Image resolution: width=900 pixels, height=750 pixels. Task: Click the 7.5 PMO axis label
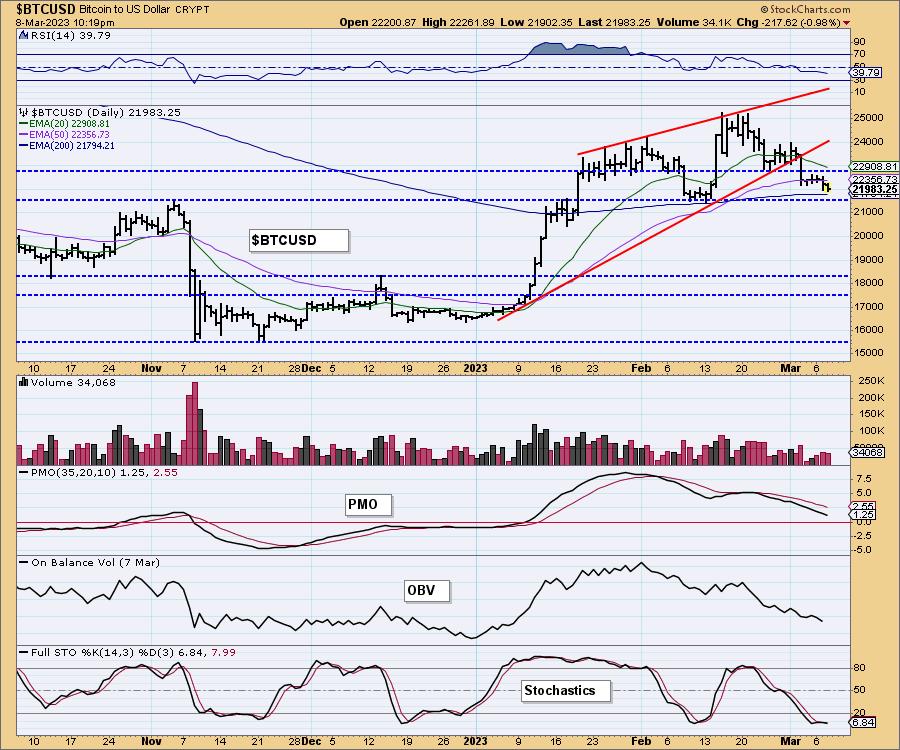click(x=864, y=479)
